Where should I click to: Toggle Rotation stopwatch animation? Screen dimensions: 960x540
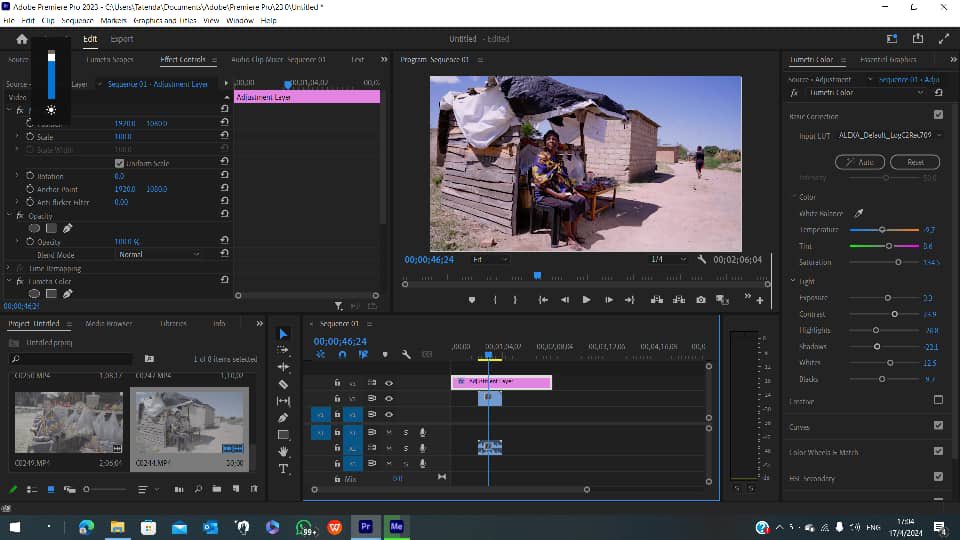point(30,176)
